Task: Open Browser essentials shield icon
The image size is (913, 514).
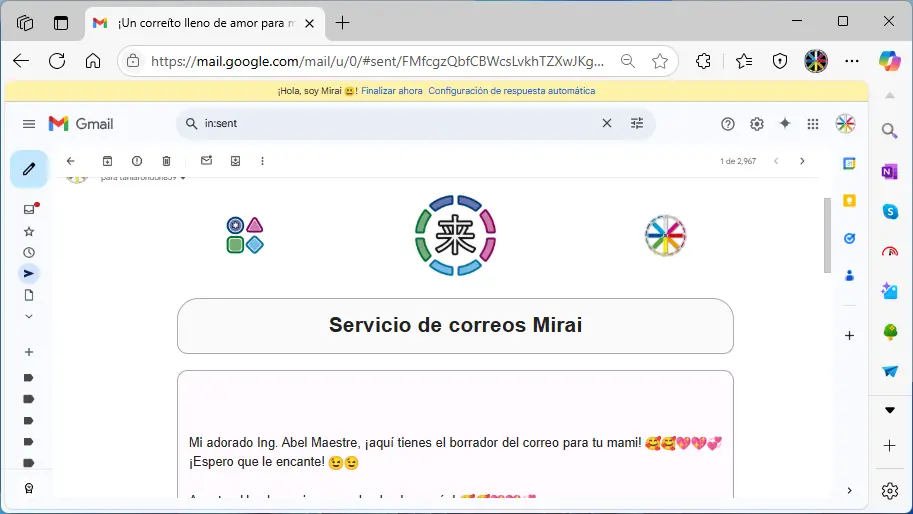Action: tap(780, 61)
